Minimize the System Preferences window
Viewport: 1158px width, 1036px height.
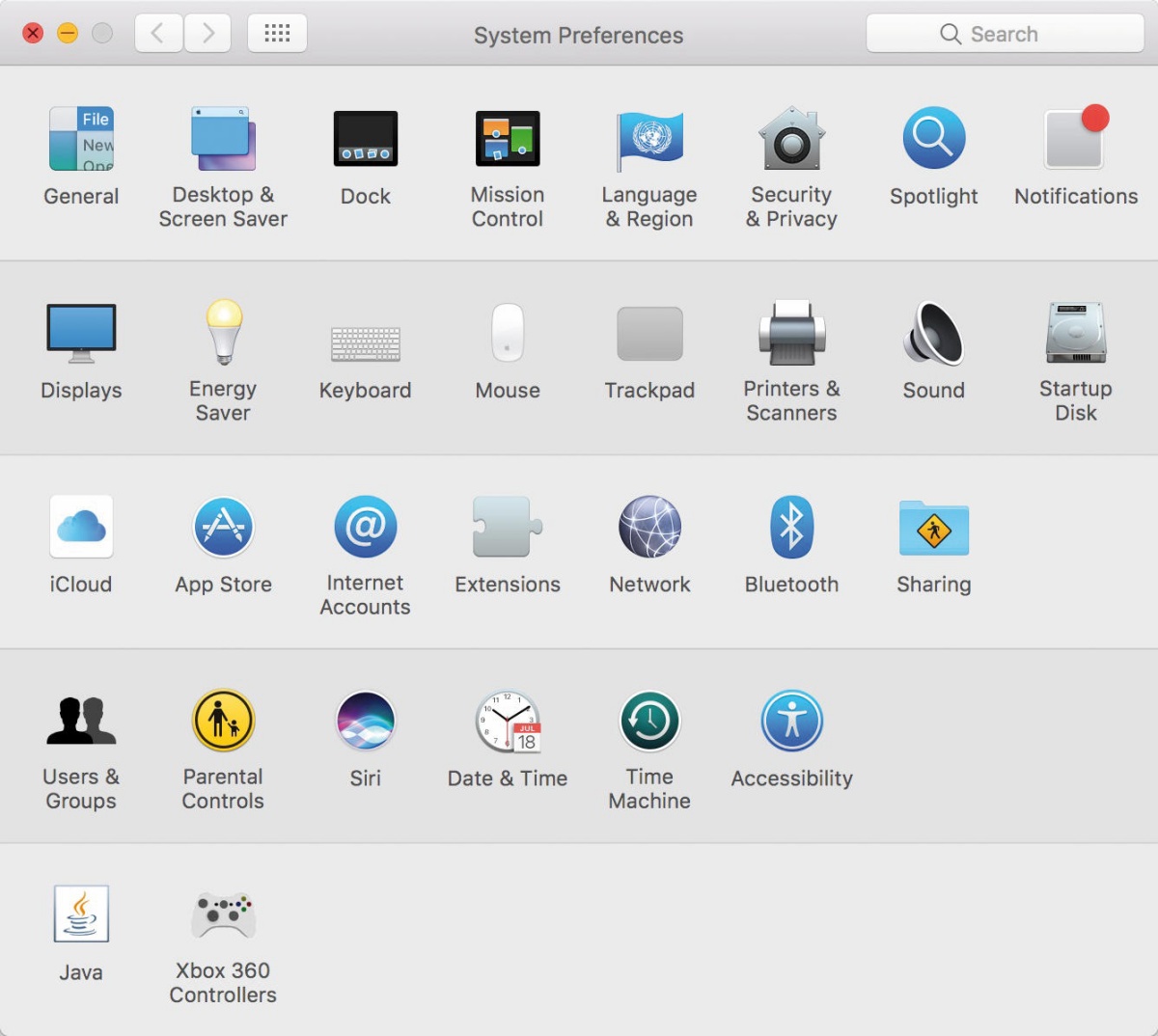68,34
